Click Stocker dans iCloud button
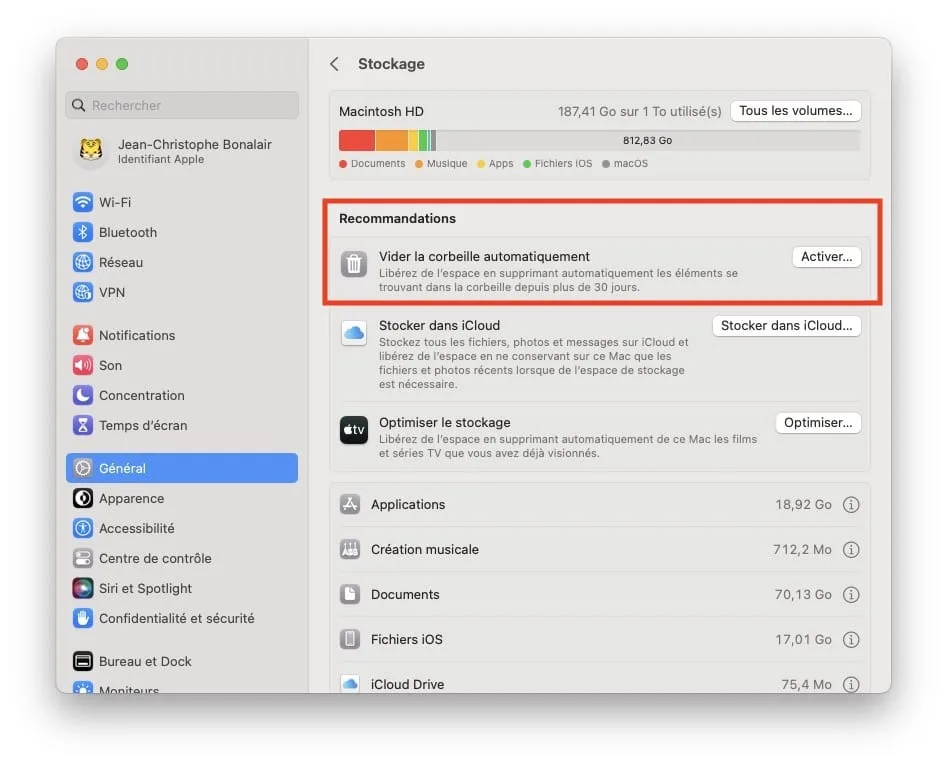This screenshot has height=767, width=947. [786, 326]
